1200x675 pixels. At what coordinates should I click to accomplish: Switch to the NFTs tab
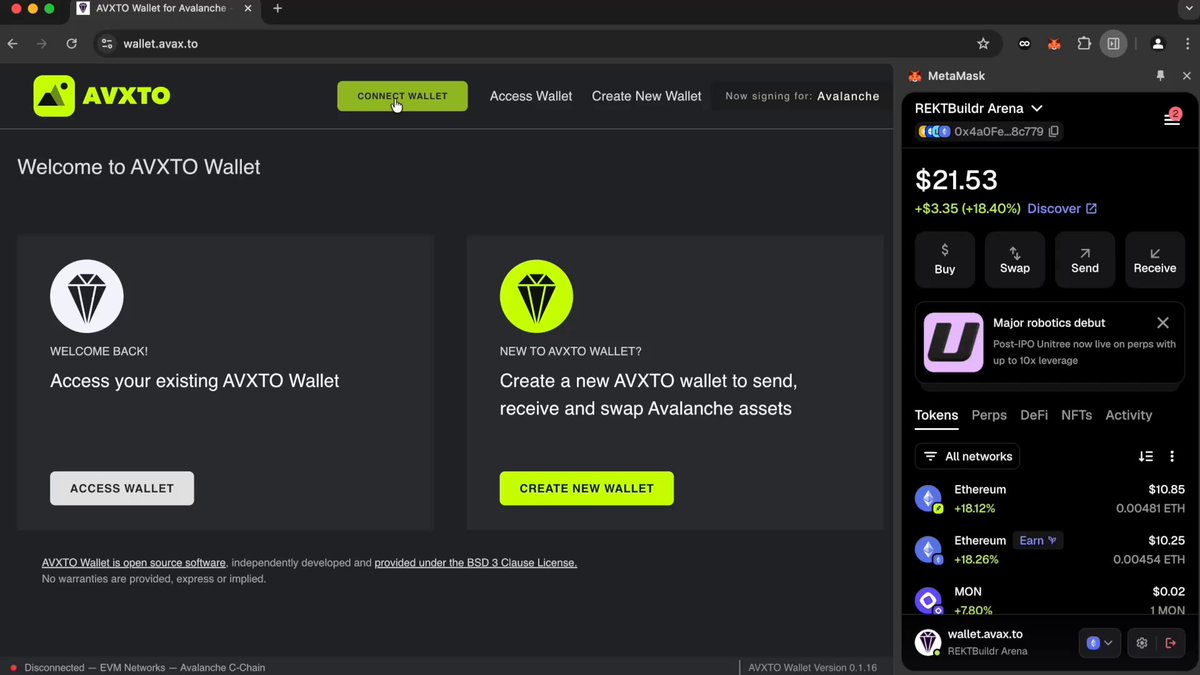coord(1076,415)
